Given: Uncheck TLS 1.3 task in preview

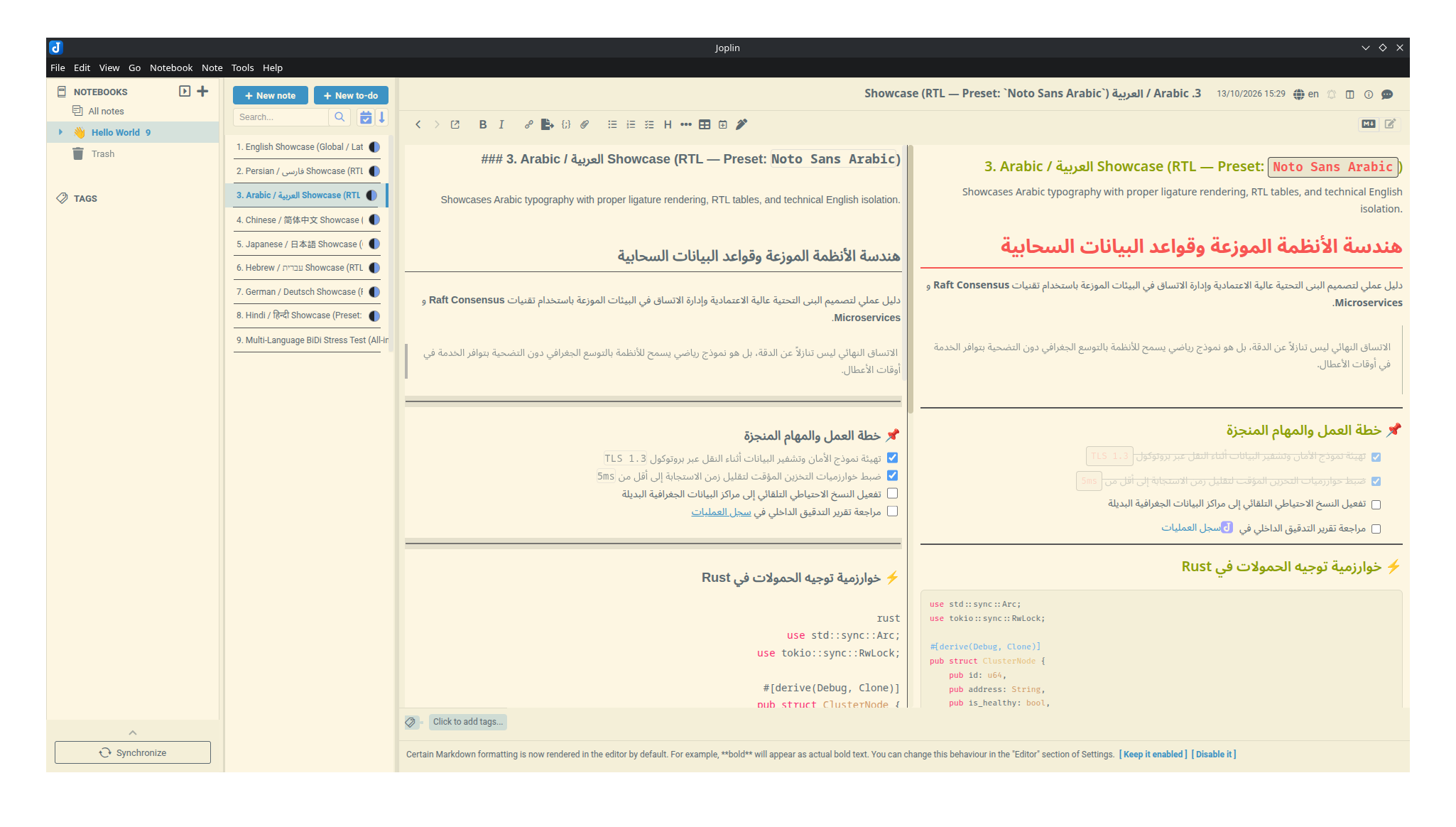Looking at the screenshot, I should click(1376, 458).
